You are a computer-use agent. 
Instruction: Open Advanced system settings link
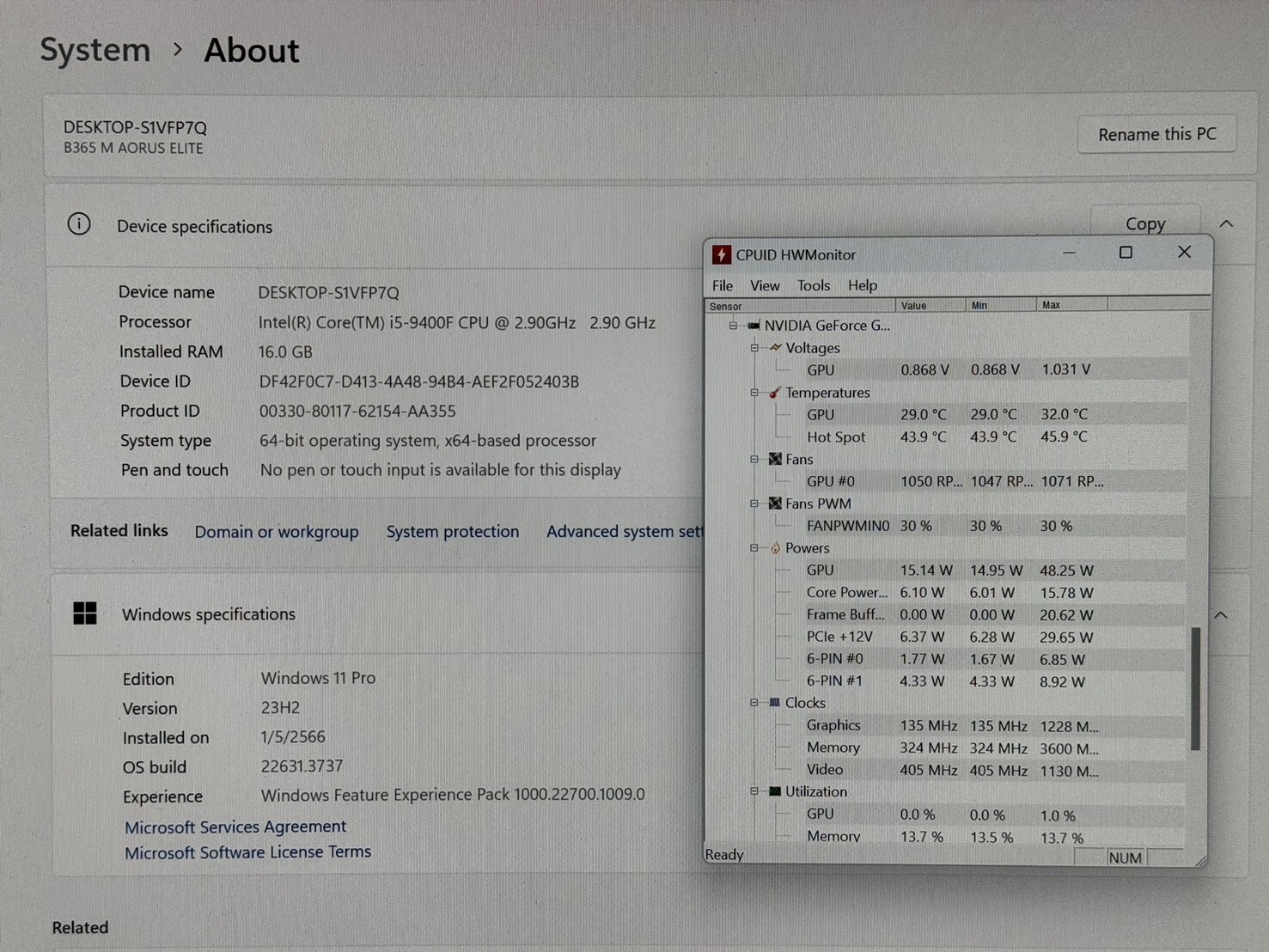point(625,532)
